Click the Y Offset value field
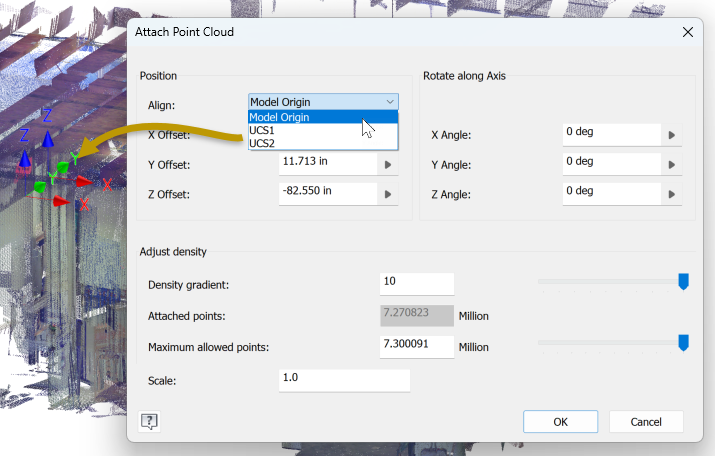 coord(328,164)
